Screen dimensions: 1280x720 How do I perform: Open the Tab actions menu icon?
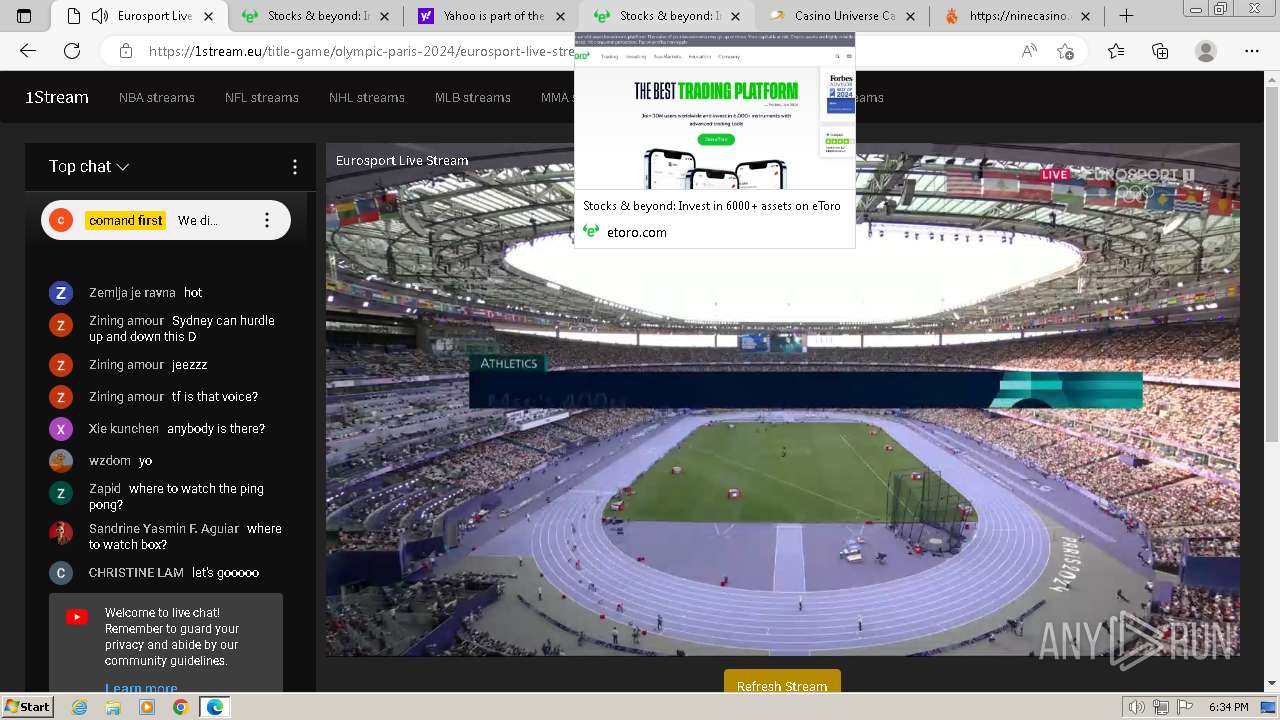pyautogui.click(x=24, y=16)
